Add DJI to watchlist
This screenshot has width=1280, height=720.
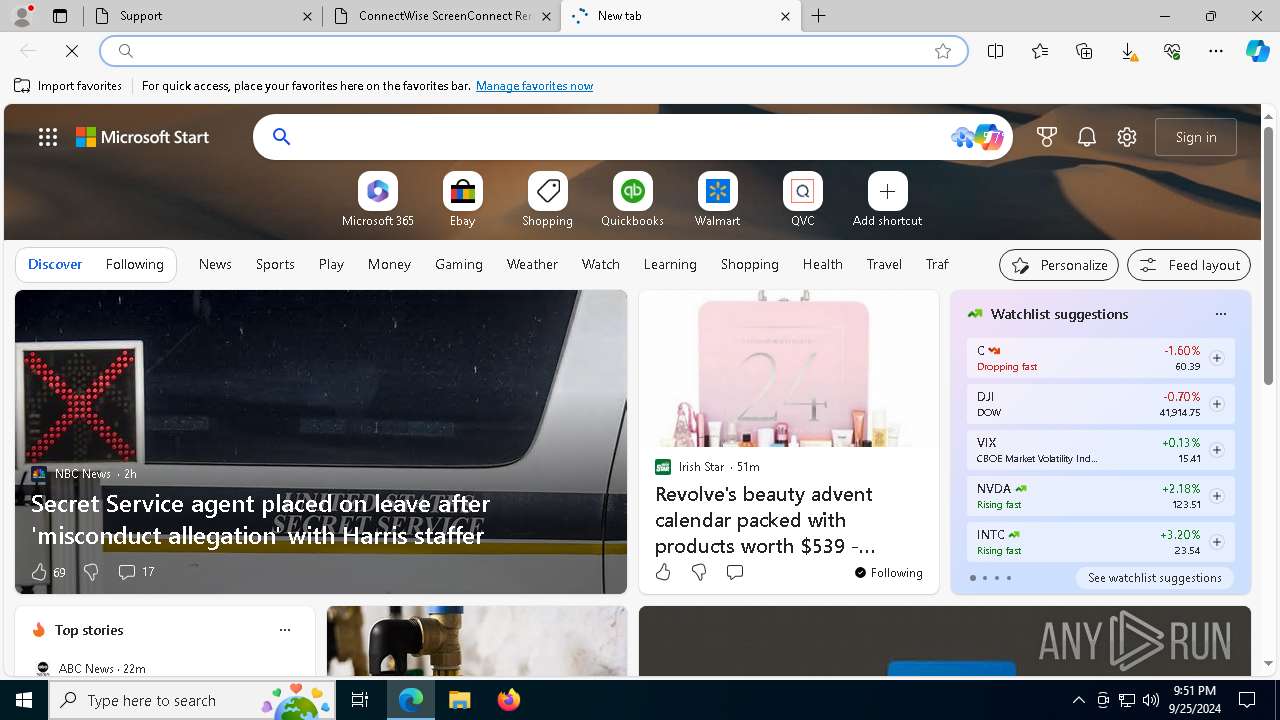coord(1216,404)
